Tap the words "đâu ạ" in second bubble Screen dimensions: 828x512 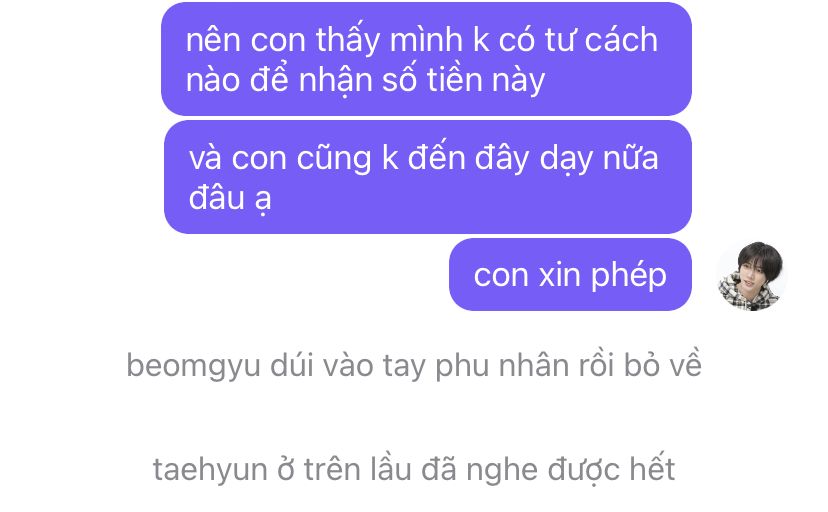[x=230, y=198]
